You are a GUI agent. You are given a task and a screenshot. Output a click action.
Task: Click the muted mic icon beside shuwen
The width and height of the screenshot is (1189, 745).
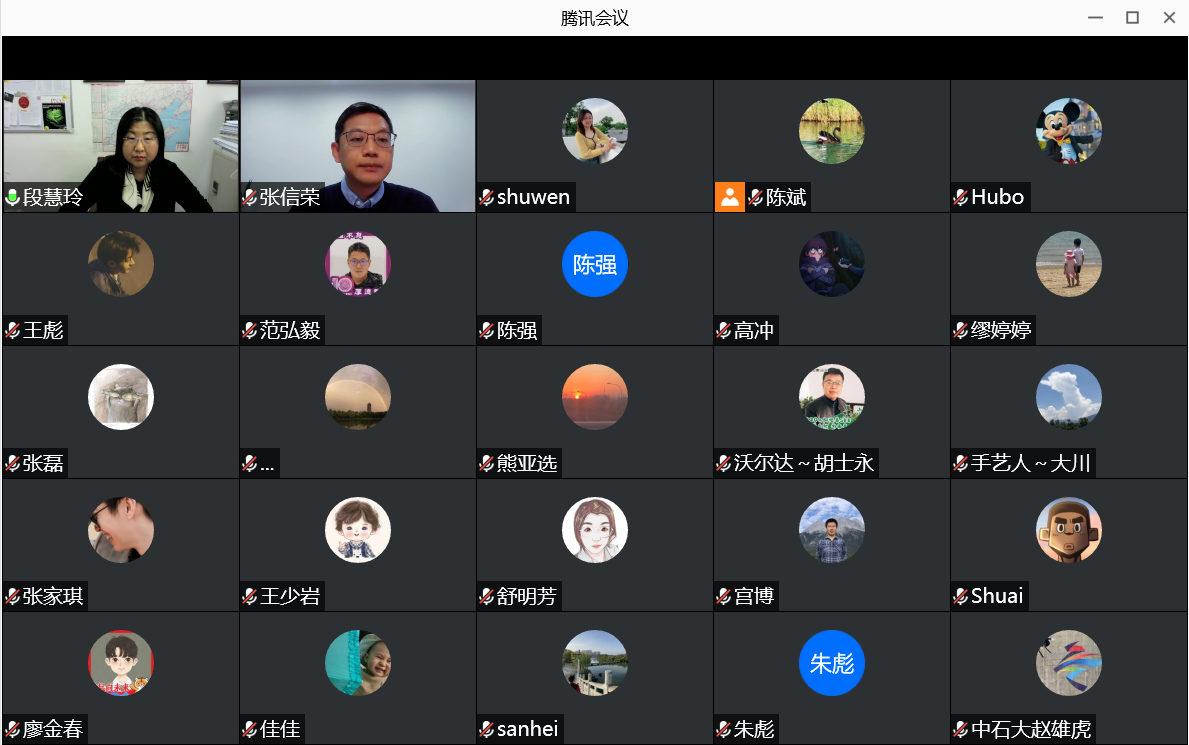pyautogui.click(x=487, y=197)
